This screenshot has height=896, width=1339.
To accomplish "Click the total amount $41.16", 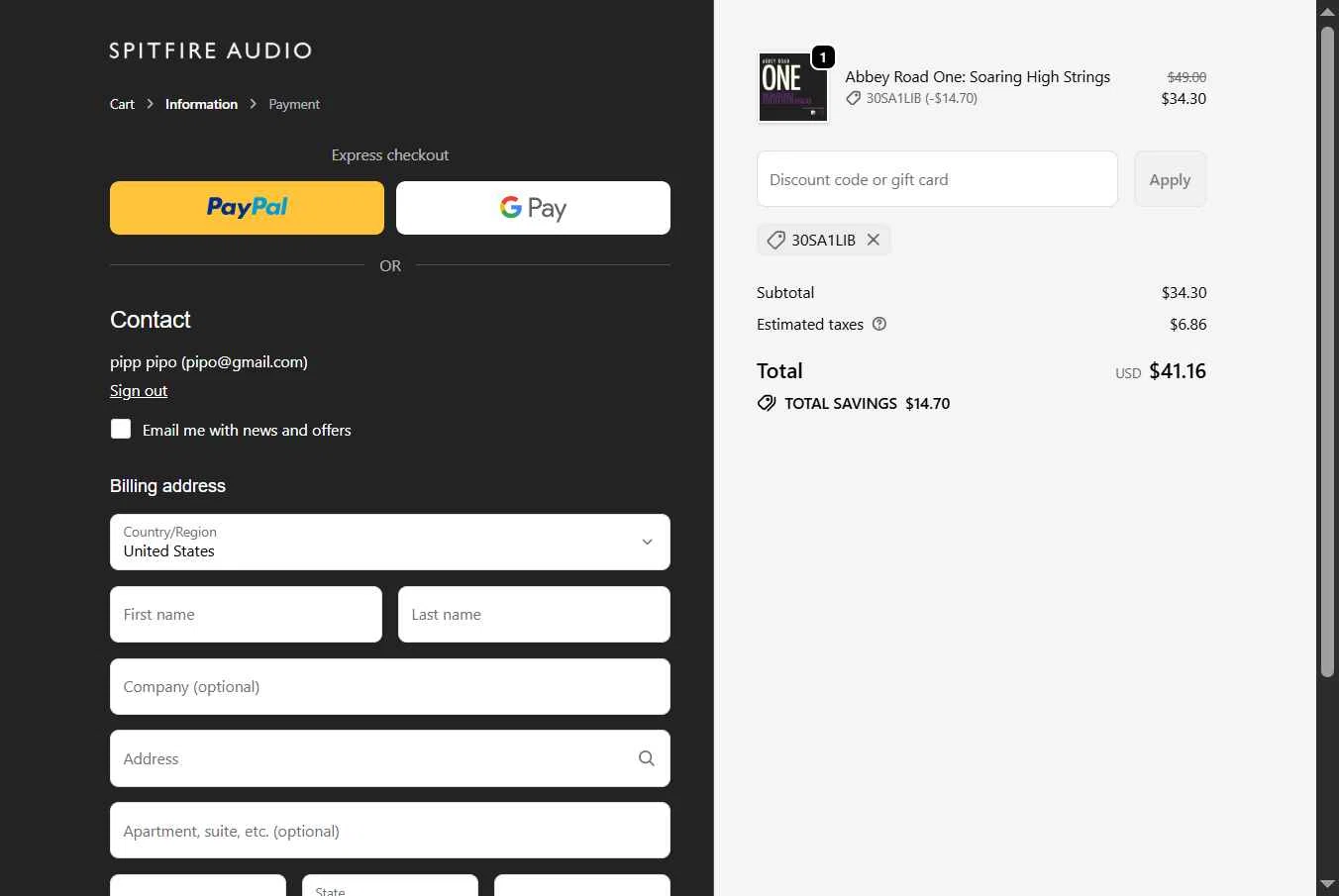I will (x=1178, y=371).
